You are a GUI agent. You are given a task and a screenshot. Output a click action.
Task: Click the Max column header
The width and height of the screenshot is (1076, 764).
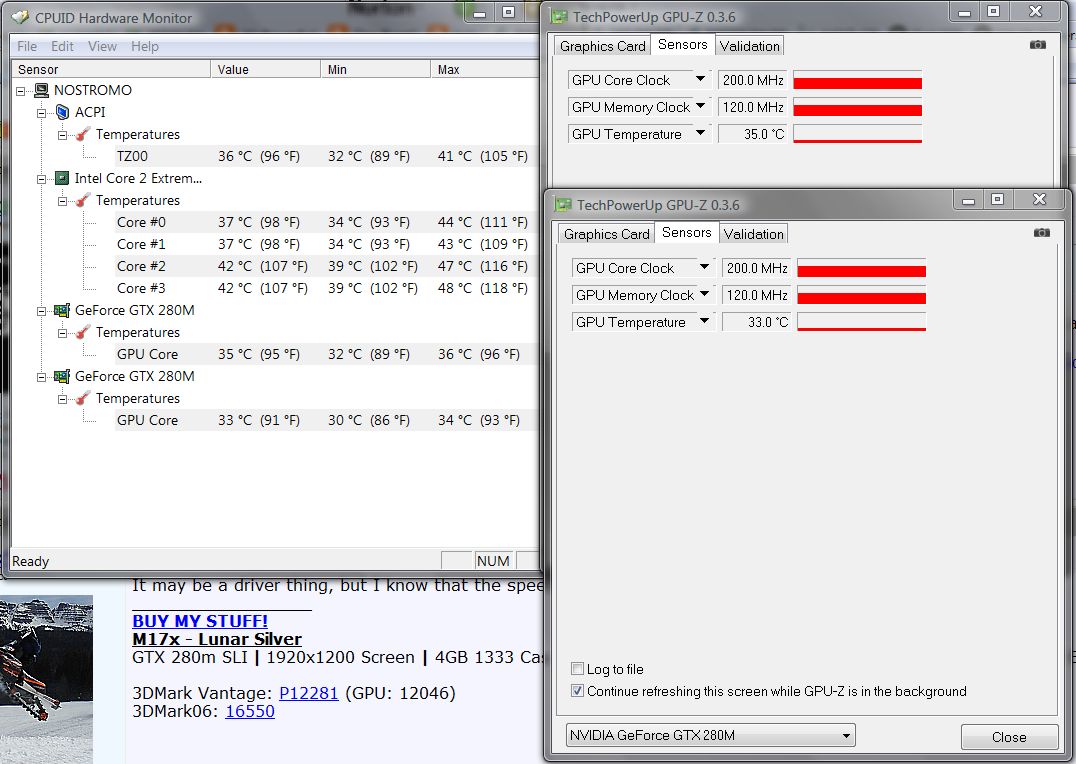[x=485, y=69]
